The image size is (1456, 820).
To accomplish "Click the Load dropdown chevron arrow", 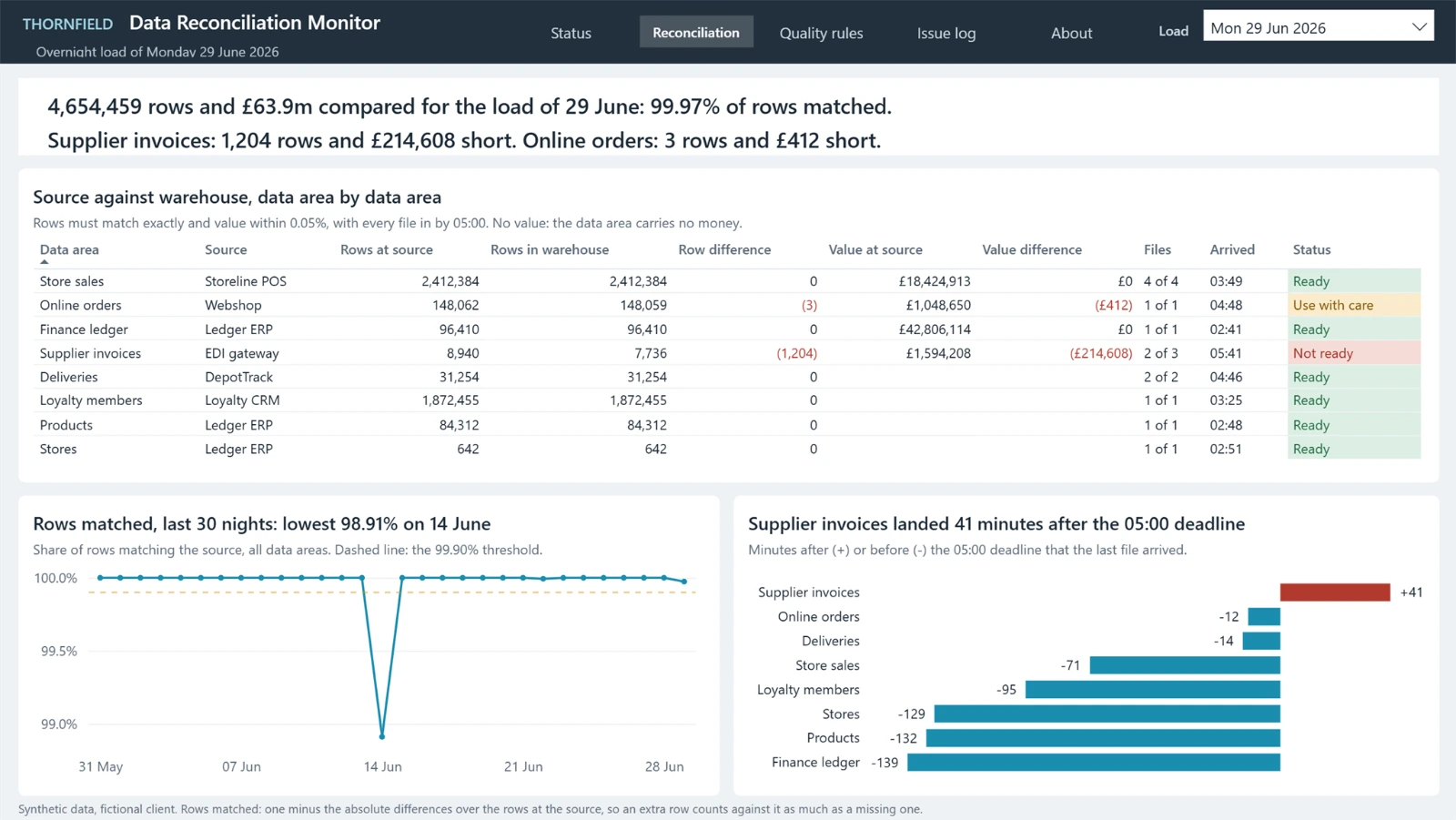I will pos(1419,27).
